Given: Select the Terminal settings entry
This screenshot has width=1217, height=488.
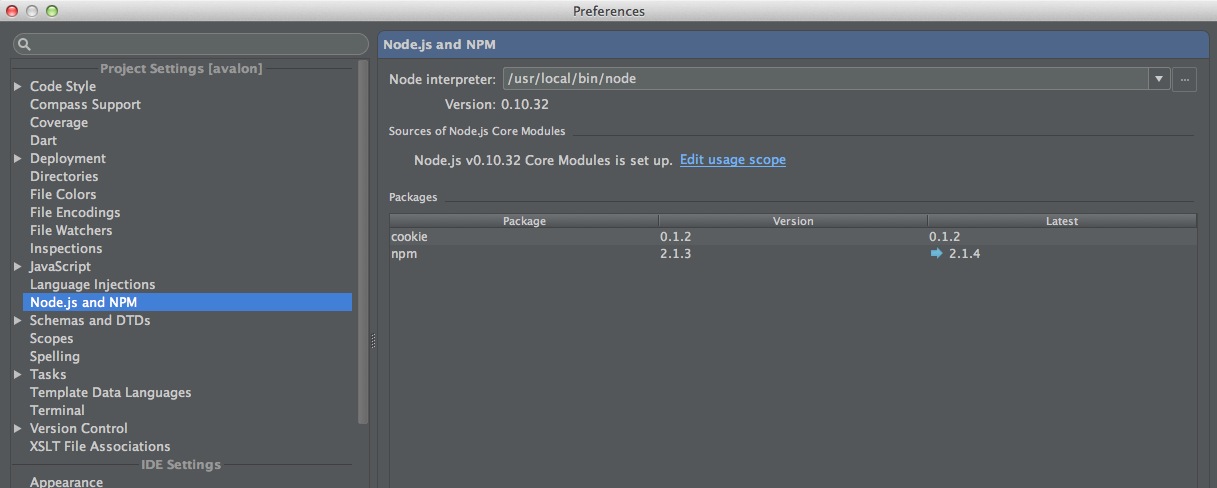Looking at the screenshot, I should (x=57, y=411).
